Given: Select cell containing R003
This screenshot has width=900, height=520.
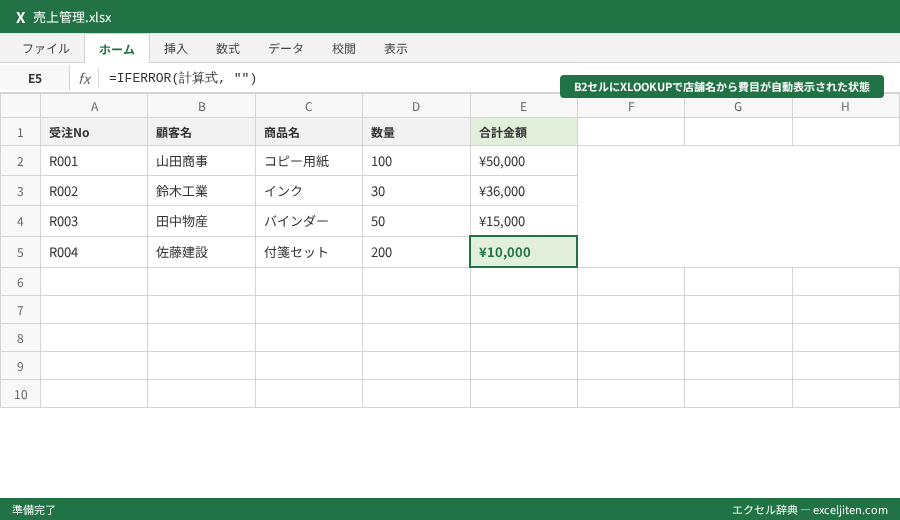Looking at the screenshot, I should (94, 222).
